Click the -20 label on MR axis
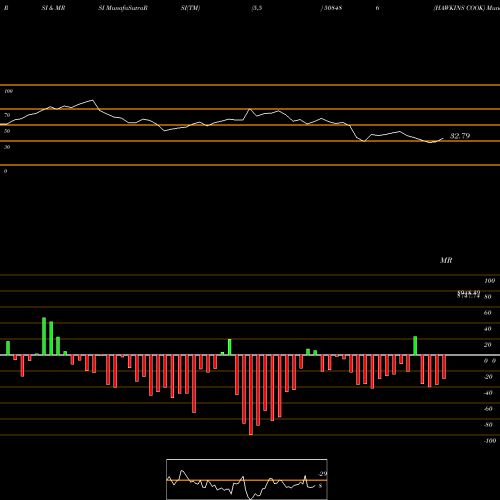 coord(488,377)
